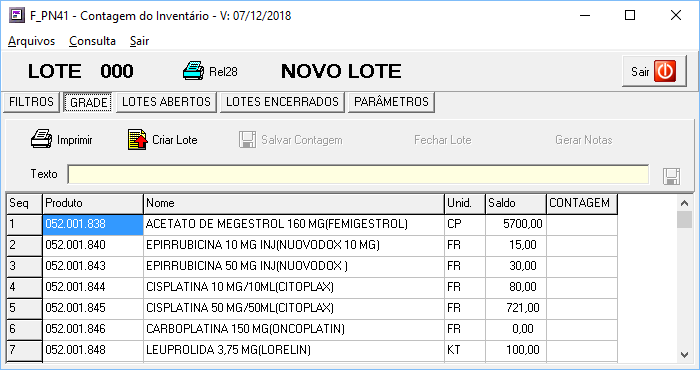Click the Fechar Lote button
Screen dimensions: 700x370
(x=442, y=140)
